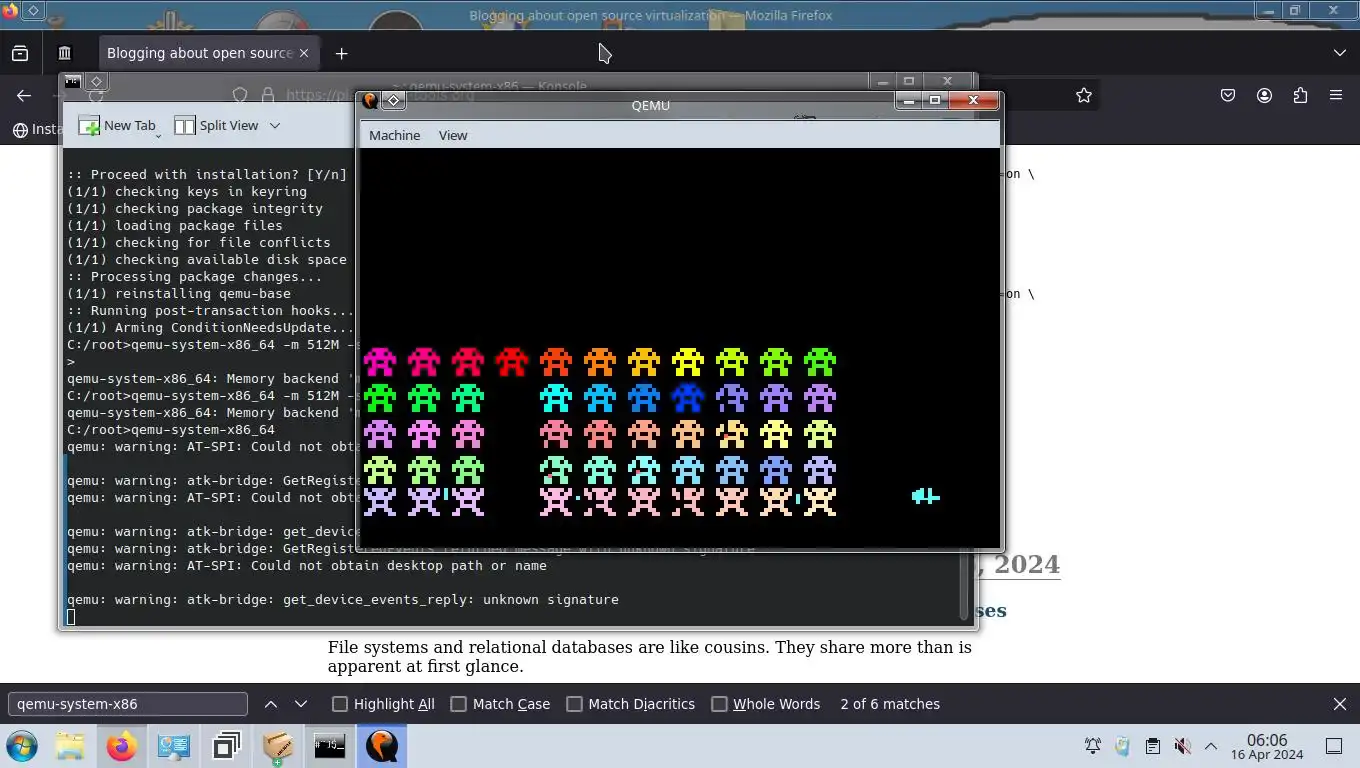Viewport: 1360px width, 768px height.
Task: Open the Machine menu in QEMU
Action: pyautogui.click(x=394, y=135)
